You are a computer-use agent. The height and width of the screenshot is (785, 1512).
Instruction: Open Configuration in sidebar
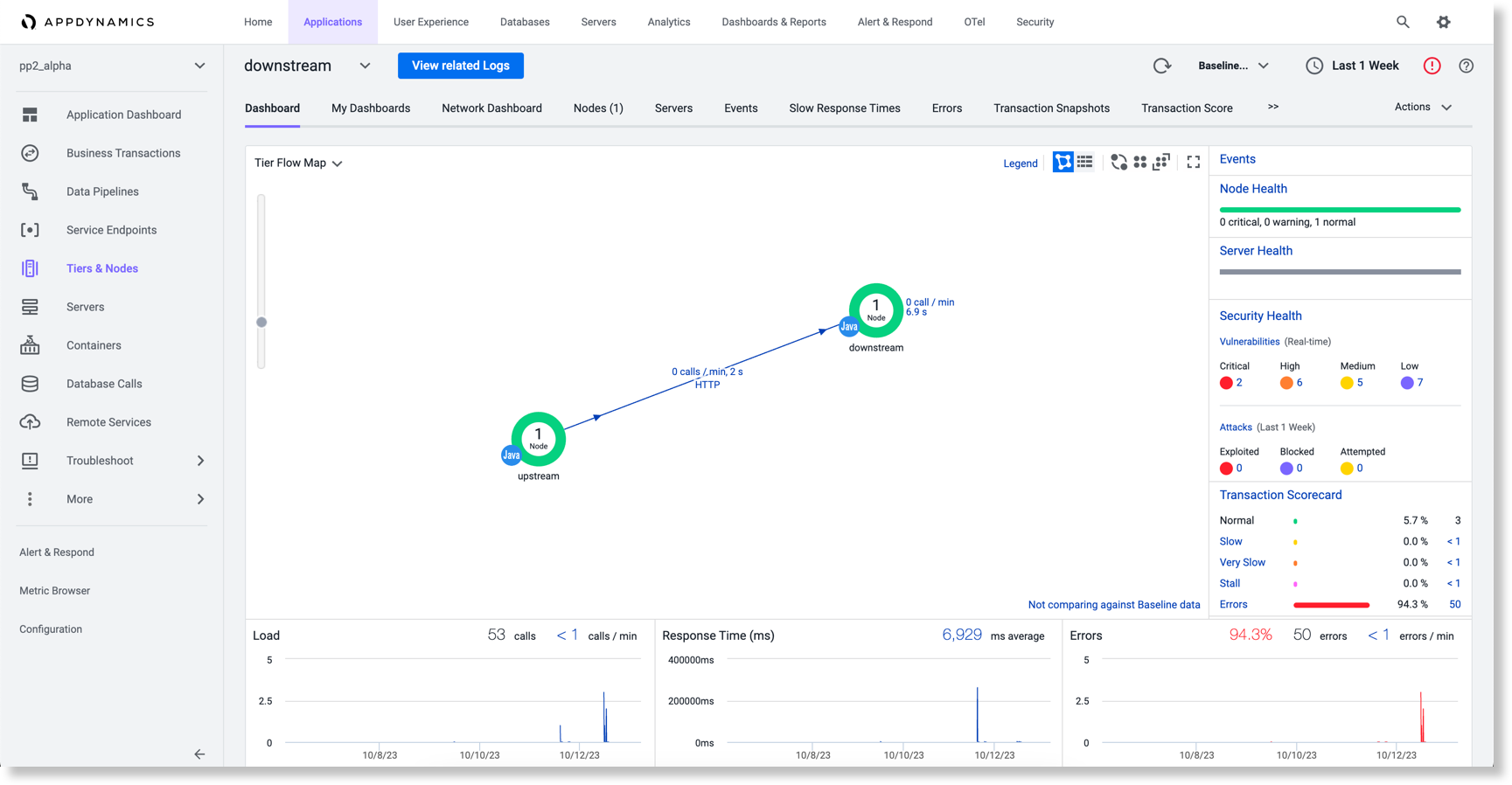(51, 629)
